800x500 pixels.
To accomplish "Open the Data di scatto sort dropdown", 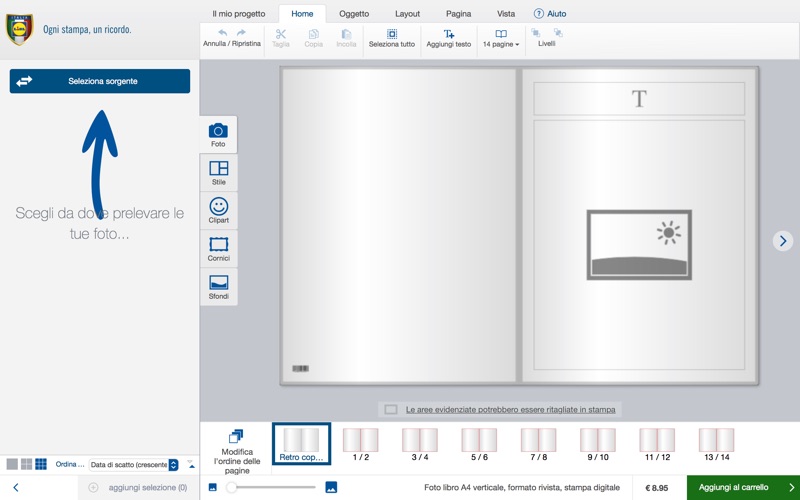I will click(x=134, y=465).
